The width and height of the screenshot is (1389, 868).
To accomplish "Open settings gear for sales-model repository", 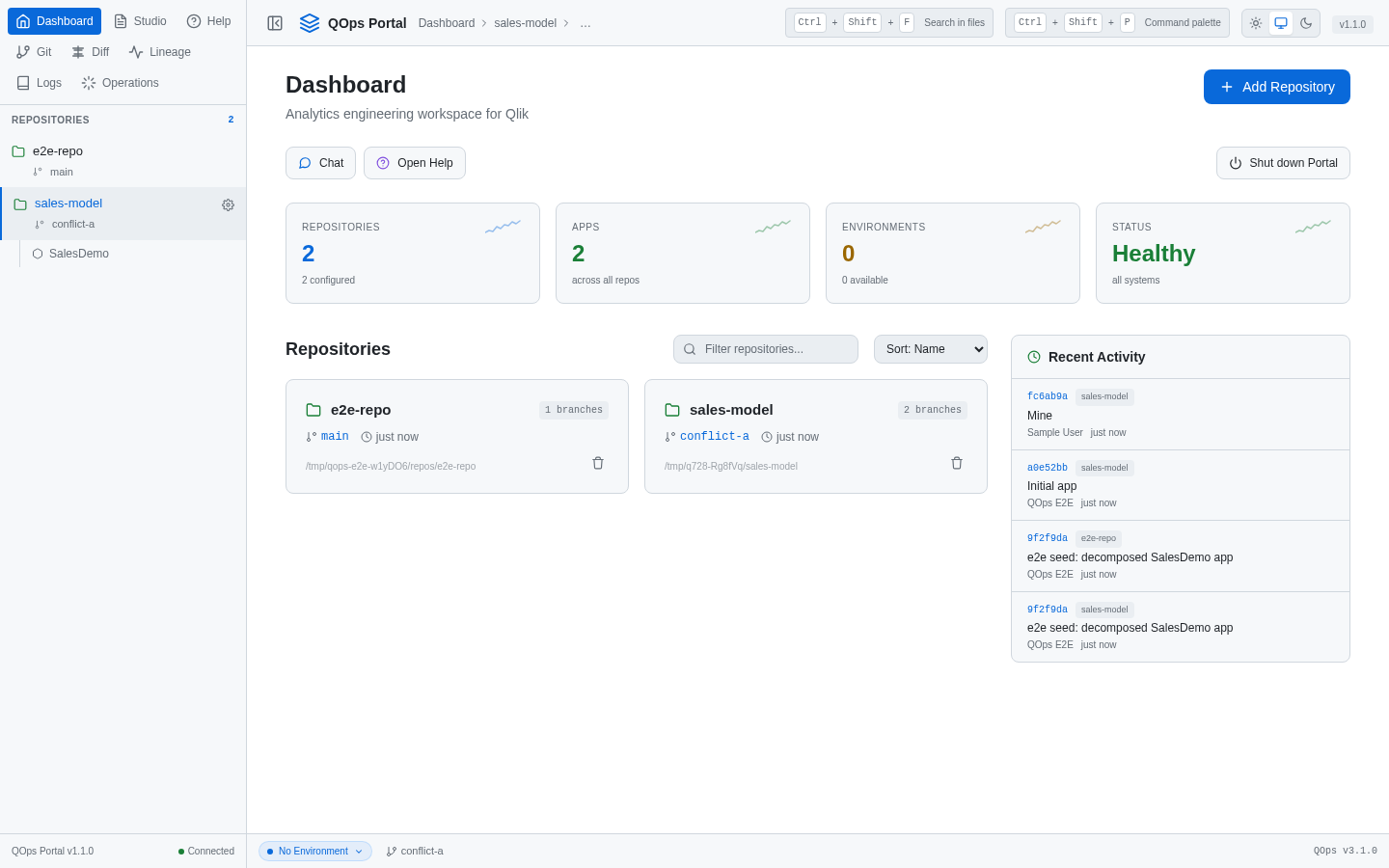I will pyautogui.click(x=228, y=205).
